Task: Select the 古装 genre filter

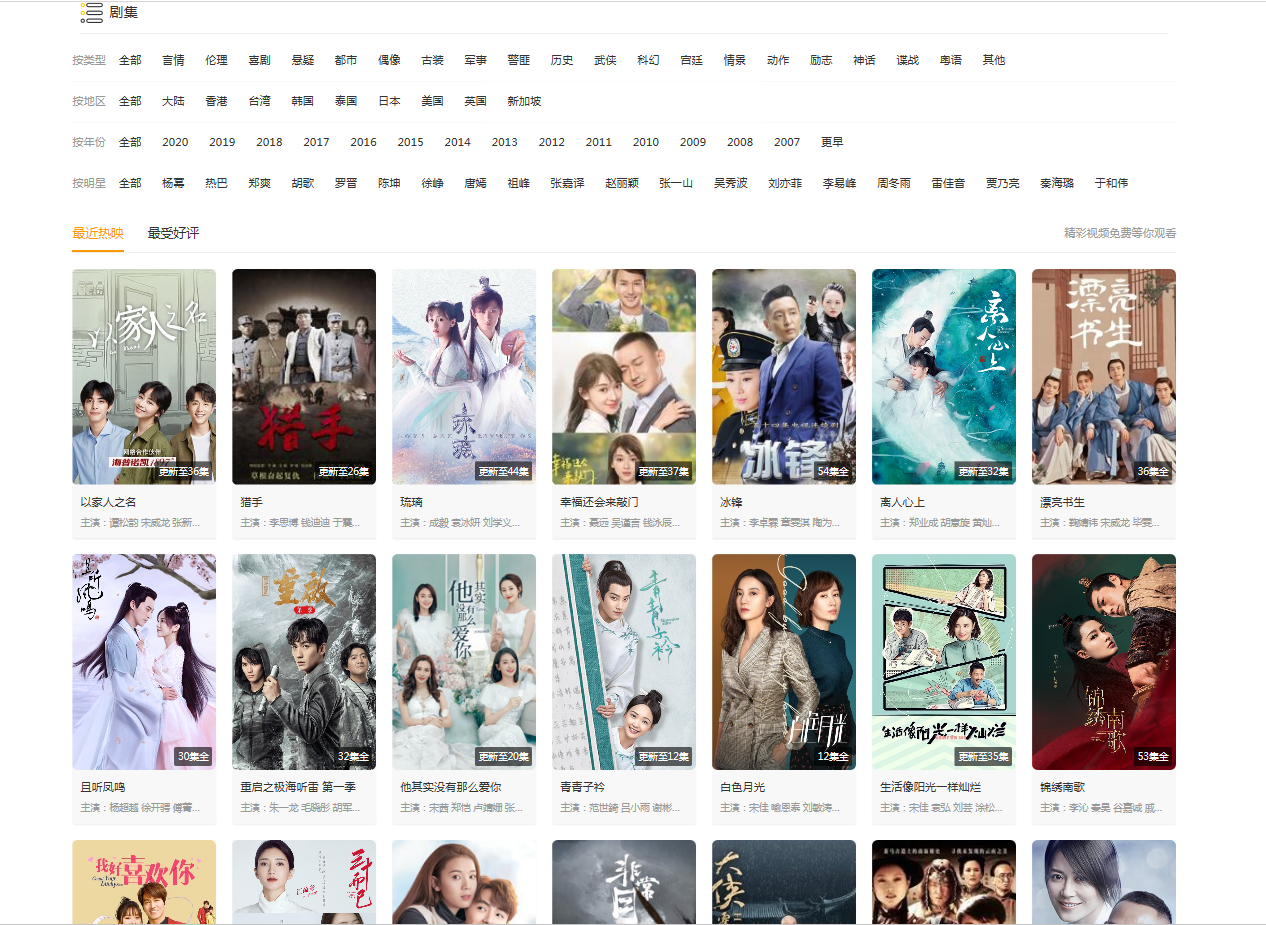Action: 432,60
